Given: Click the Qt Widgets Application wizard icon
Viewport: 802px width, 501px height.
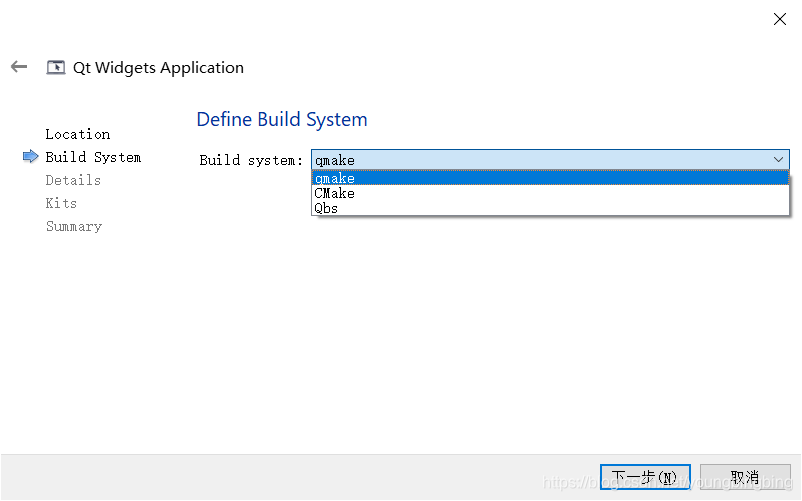Looking at the screenshot, I should 56,67.
